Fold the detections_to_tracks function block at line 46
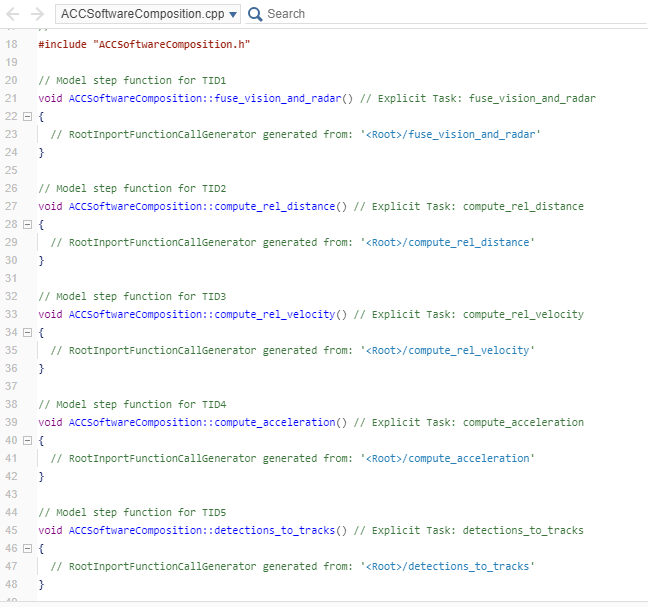Viewport: 648px width, 607px height. point(27,549)
